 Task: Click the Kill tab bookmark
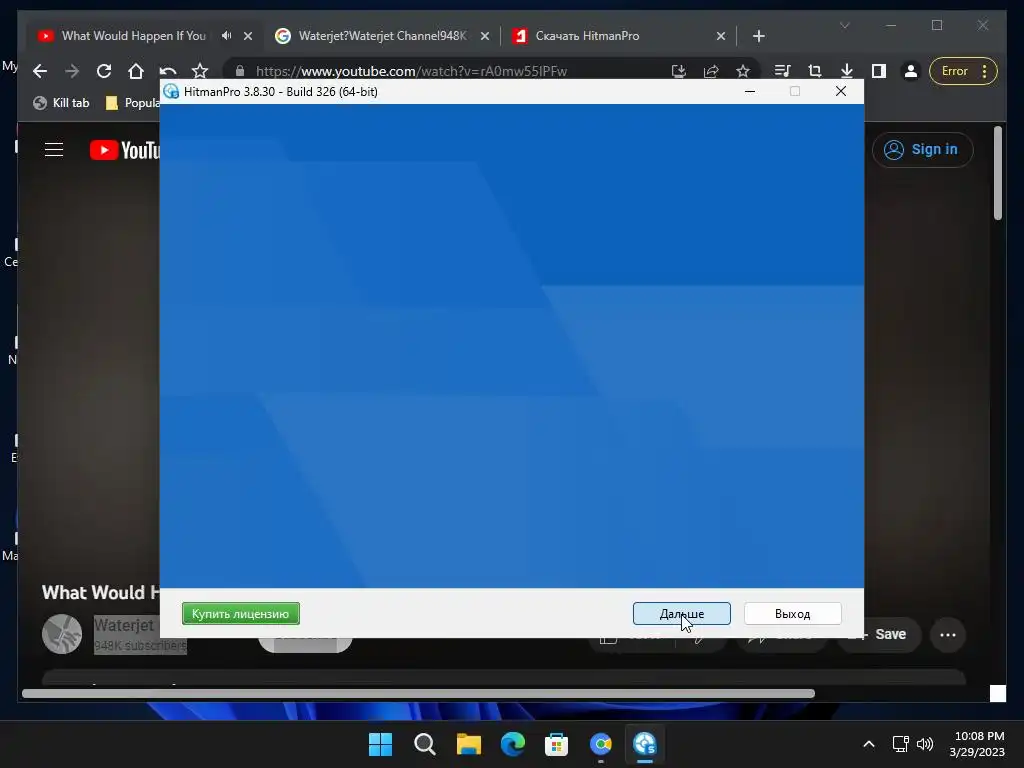point(61,103)
